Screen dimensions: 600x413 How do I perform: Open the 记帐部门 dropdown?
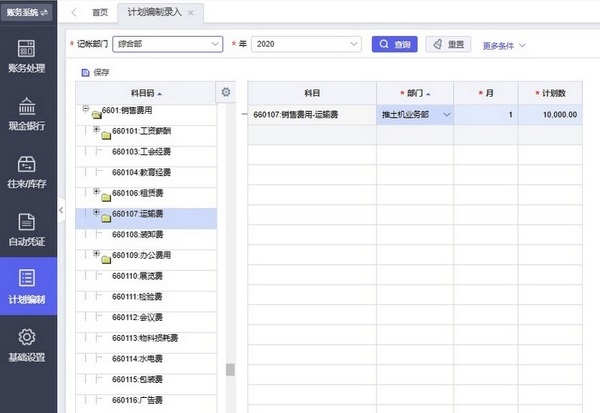coord(215,44)
